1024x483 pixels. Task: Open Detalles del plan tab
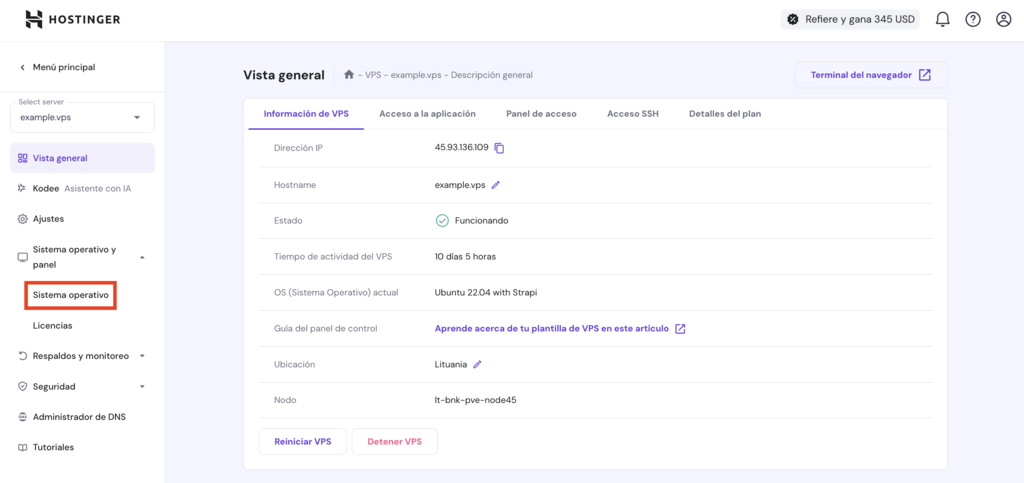point(724,114)
